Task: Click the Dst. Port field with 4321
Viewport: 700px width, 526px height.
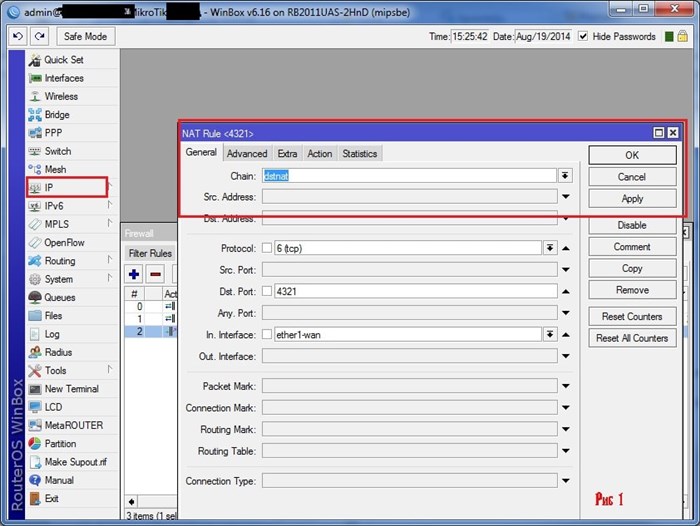Action: (x=415, y=291)
